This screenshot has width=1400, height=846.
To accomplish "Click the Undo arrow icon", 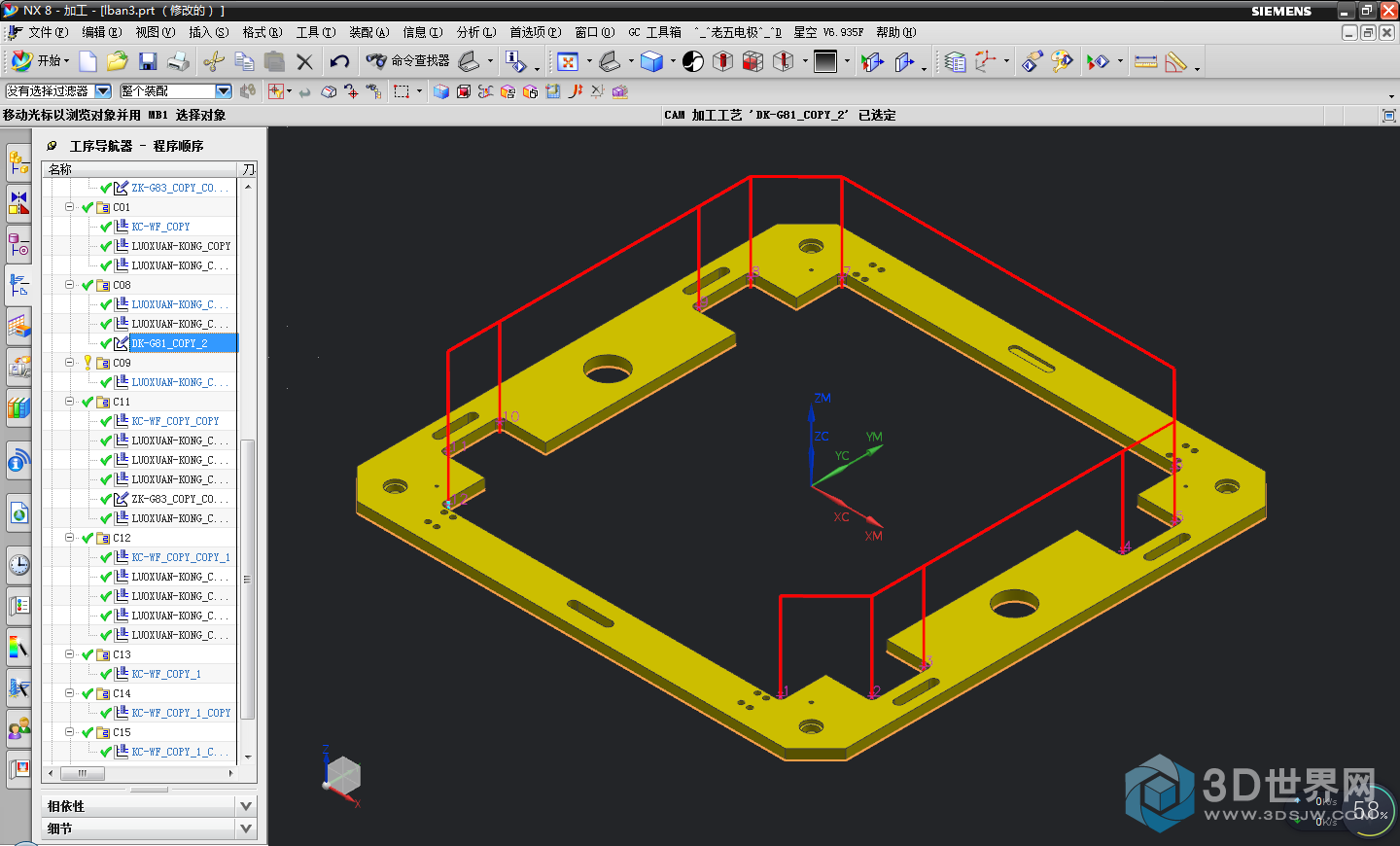I will [339, 61].
